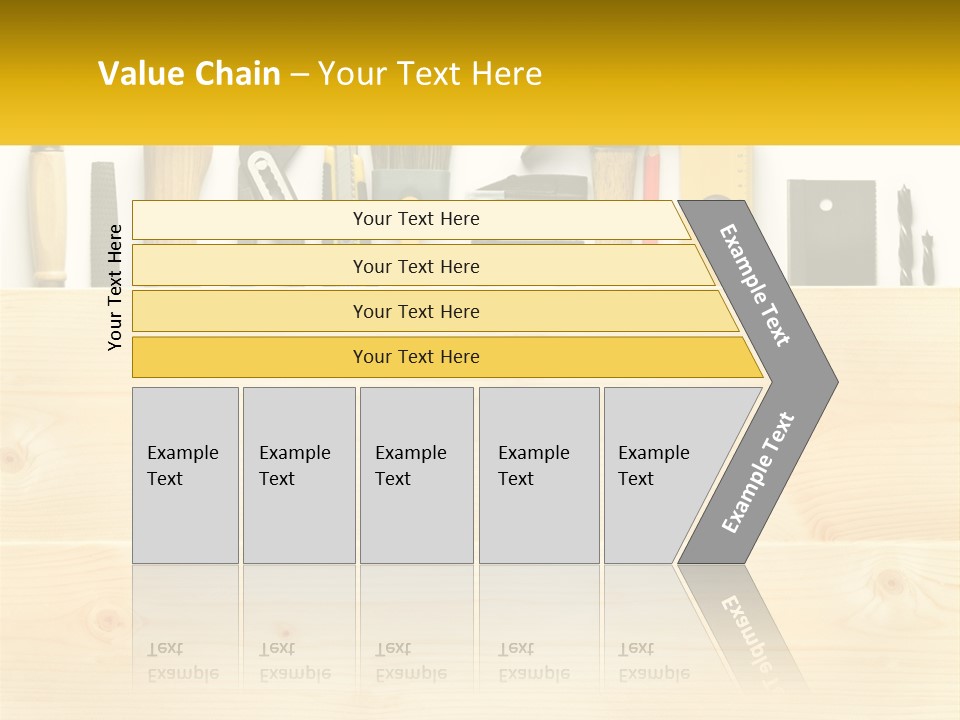This screenshot has height=720, width=960.
Task: Click the first light-yellow 'Your Text Here' bar
Action: pos(411,220)
